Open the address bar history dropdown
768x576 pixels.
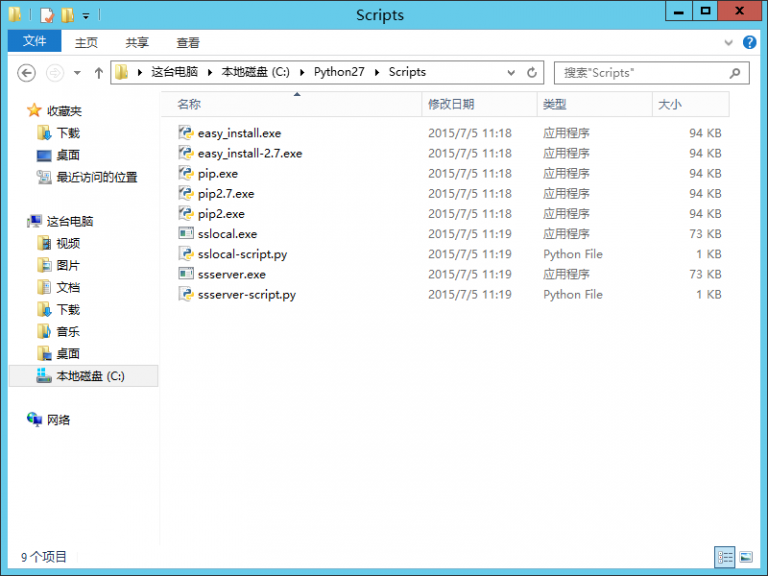[x=511, y=72]
